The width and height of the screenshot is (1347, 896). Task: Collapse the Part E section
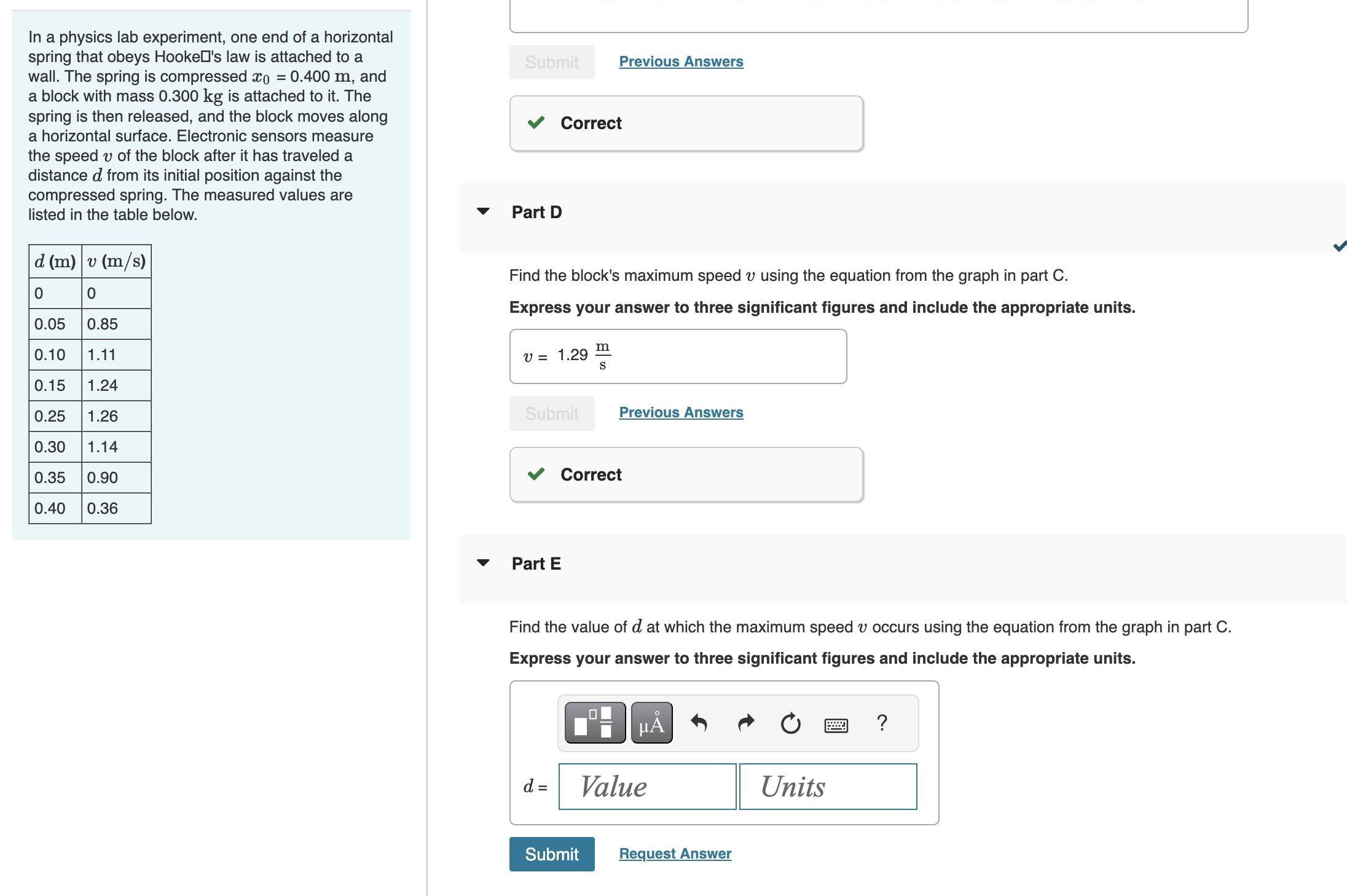[x=484, y=564]
